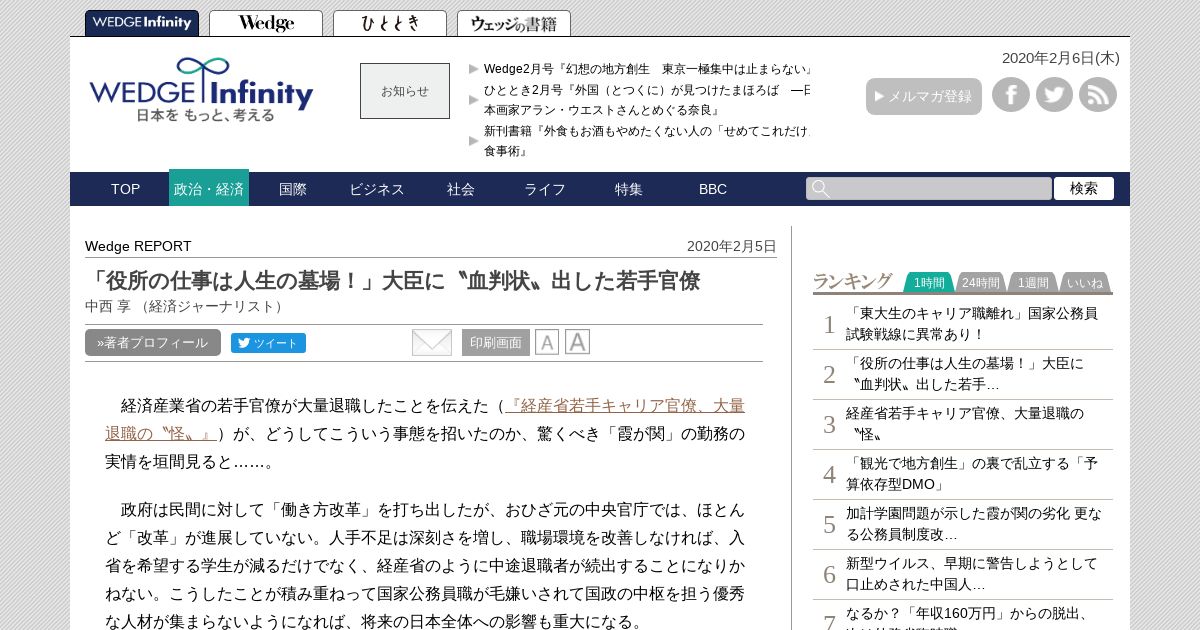Tweet this article with the ツイート button

pos(268,343)
